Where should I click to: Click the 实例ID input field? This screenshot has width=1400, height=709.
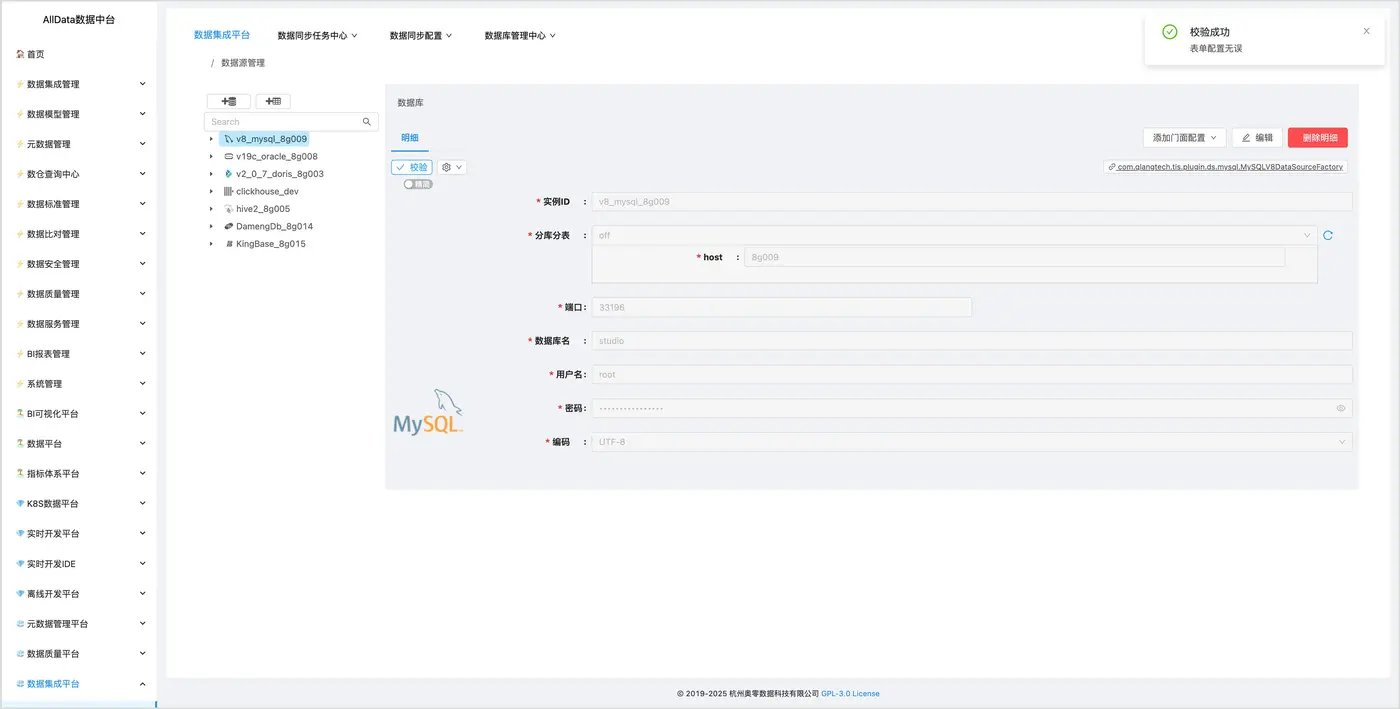(x=972, y=201)
